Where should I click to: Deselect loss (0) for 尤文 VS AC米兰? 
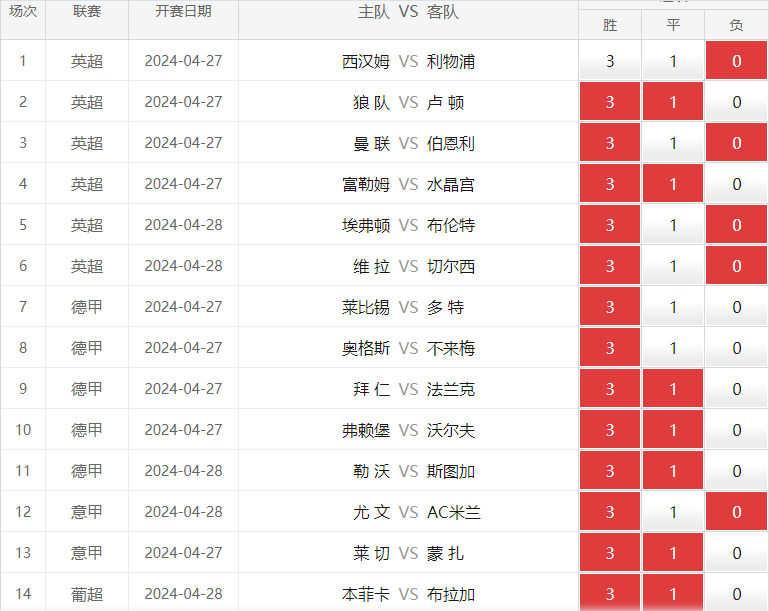(737, 512)
